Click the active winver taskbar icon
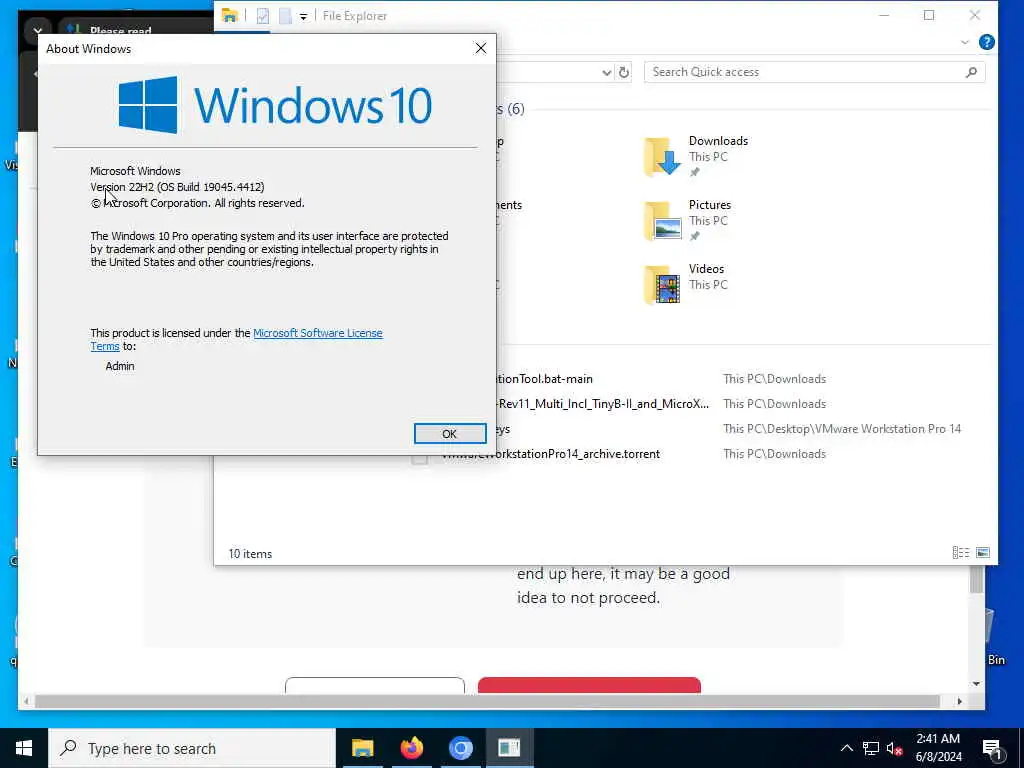 click(x=509, y=748)
